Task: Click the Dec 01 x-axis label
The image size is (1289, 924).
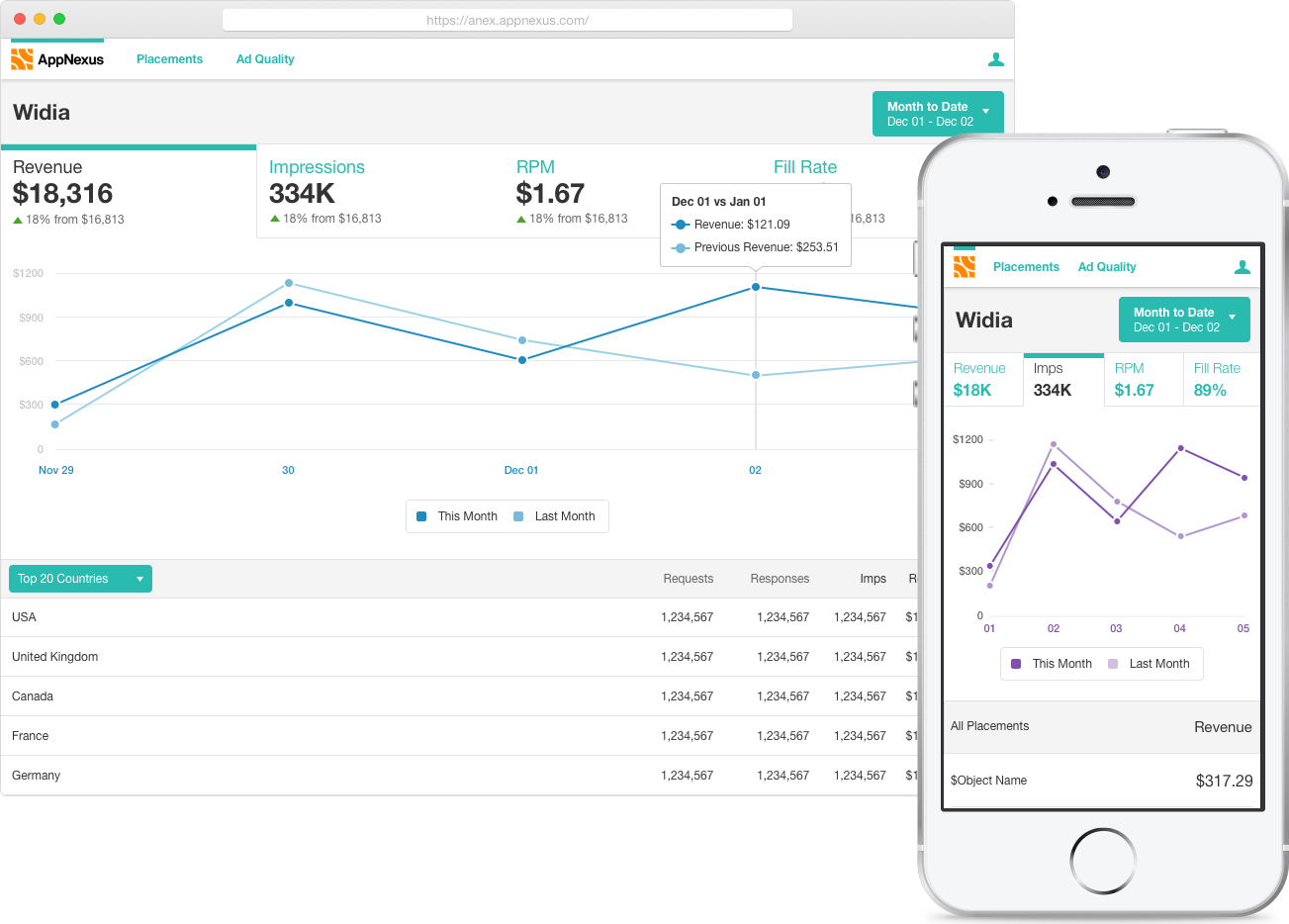Action: click(x=521, y=470)
